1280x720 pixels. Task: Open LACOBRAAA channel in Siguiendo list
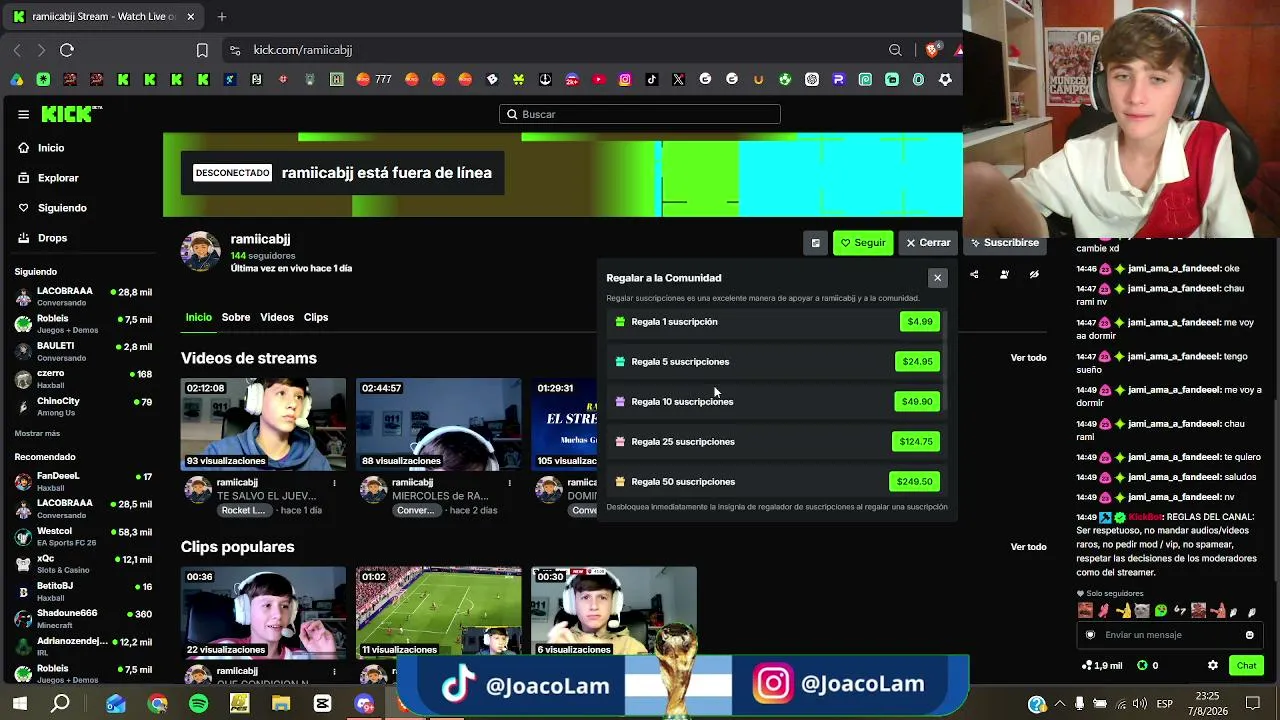coord(83,296)
